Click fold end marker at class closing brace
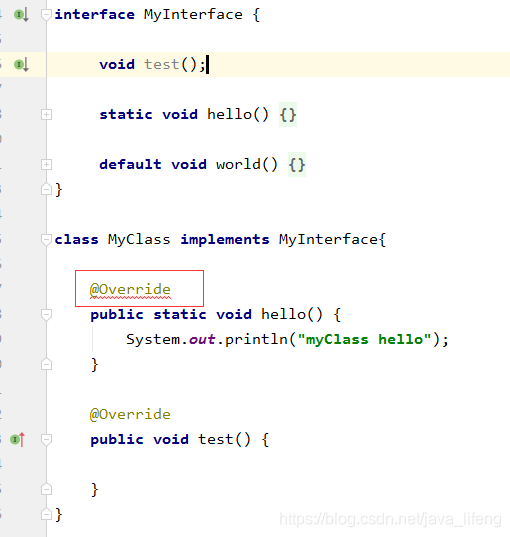510x537 pixels. tap(46, 514)
